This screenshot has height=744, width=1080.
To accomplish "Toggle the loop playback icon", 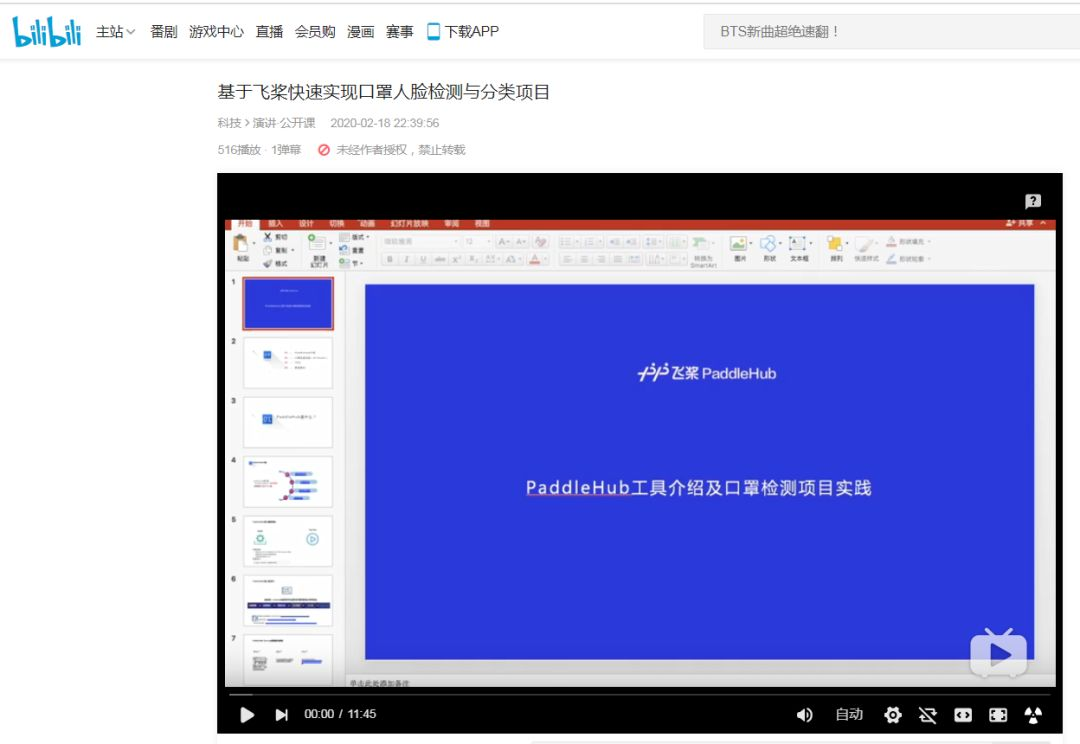I will point(928,715).
